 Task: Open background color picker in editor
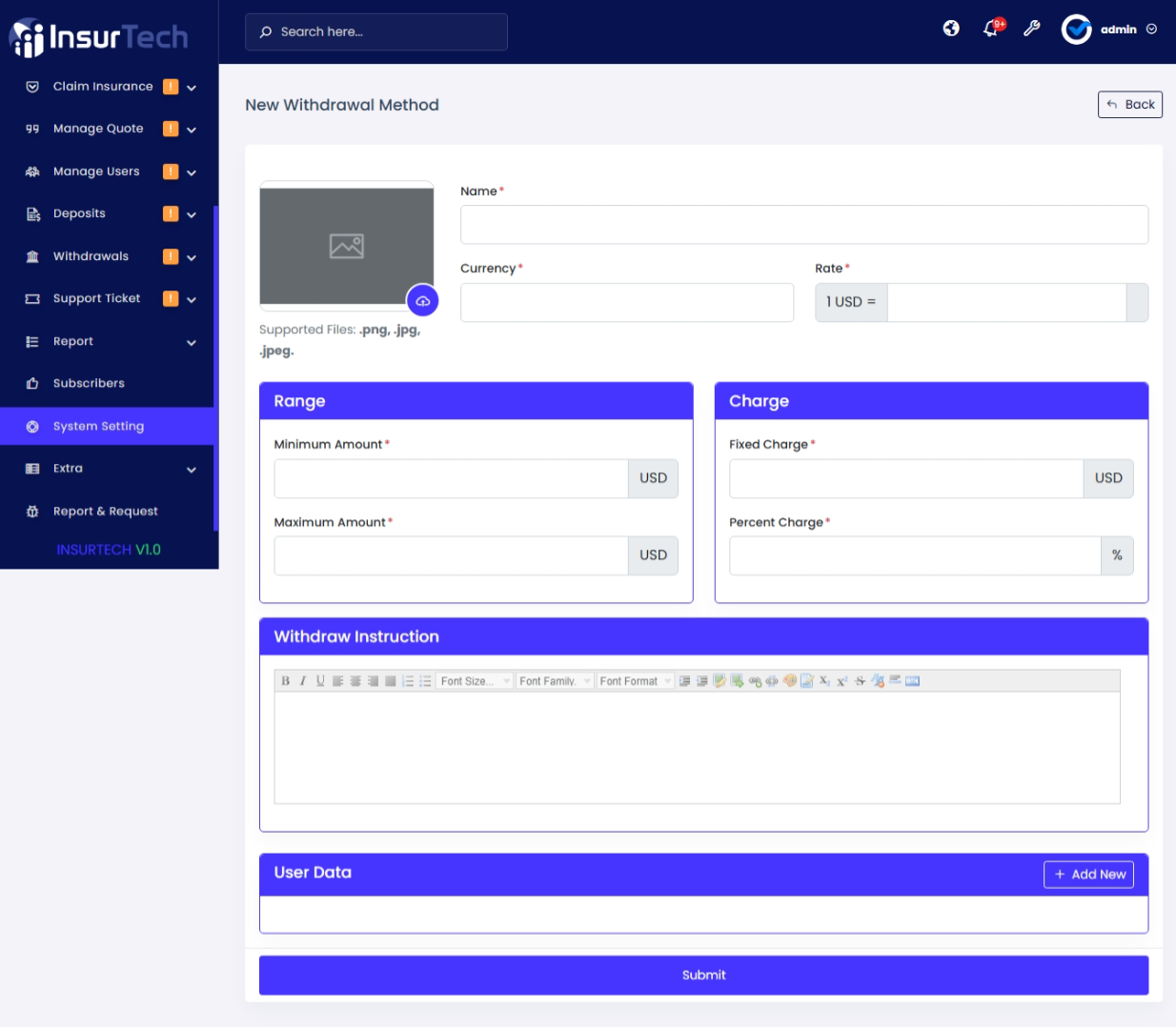(807, 681)
